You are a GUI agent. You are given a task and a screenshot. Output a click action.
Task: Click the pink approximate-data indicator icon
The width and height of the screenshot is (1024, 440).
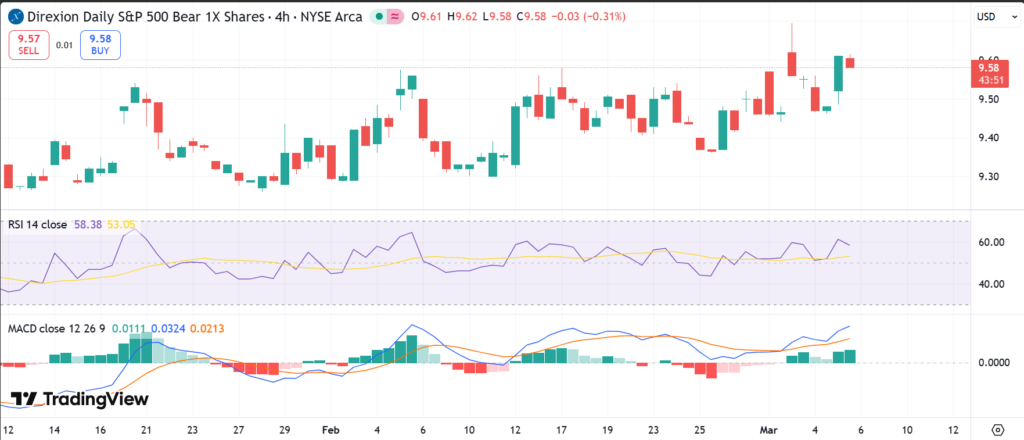click(397, 17)
